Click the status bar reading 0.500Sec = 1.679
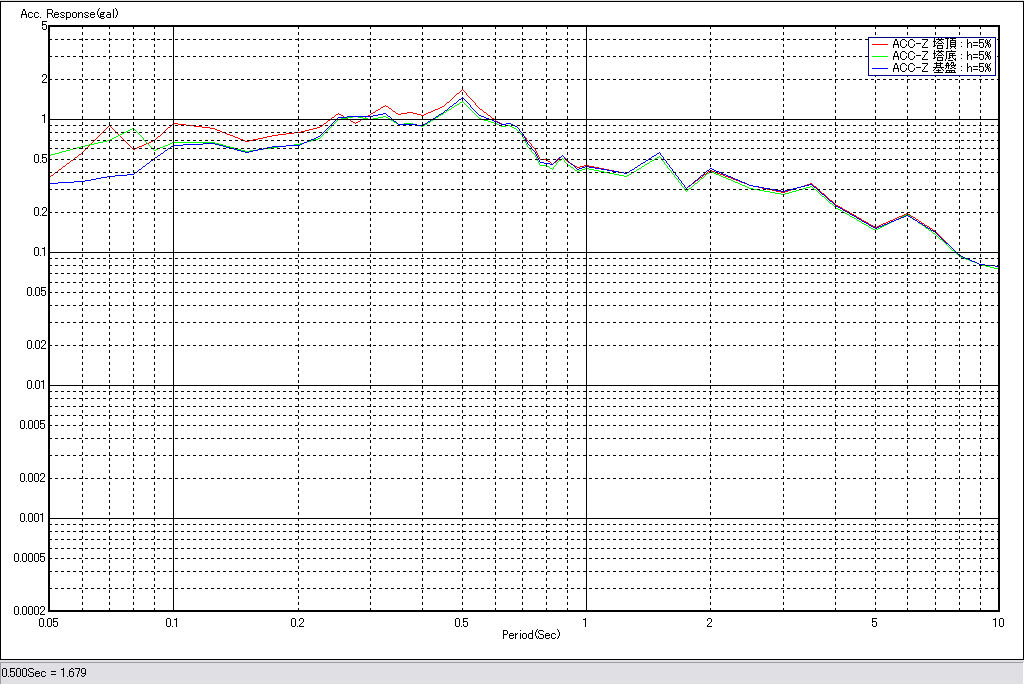This screenshot has height=685, width=1024. 44,673
